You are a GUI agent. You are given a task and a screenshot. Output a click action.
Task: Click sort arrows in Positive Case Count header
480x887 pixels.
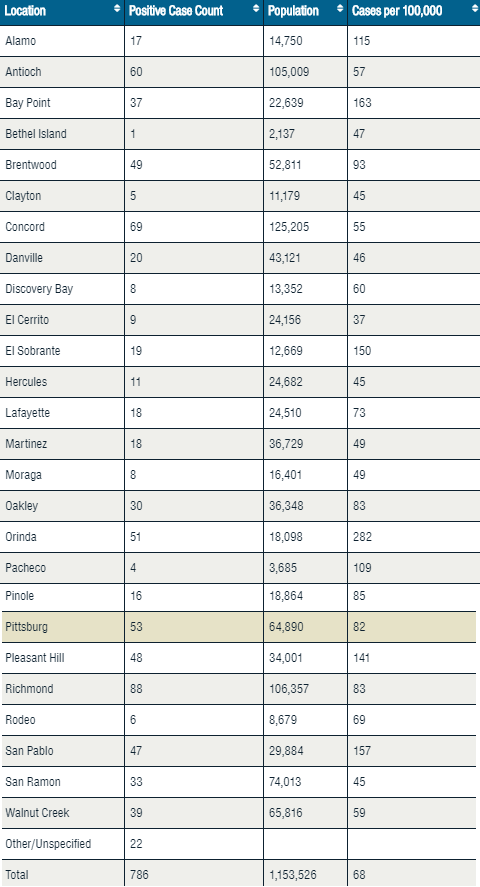pyautogui.click(x=256, y=8)
